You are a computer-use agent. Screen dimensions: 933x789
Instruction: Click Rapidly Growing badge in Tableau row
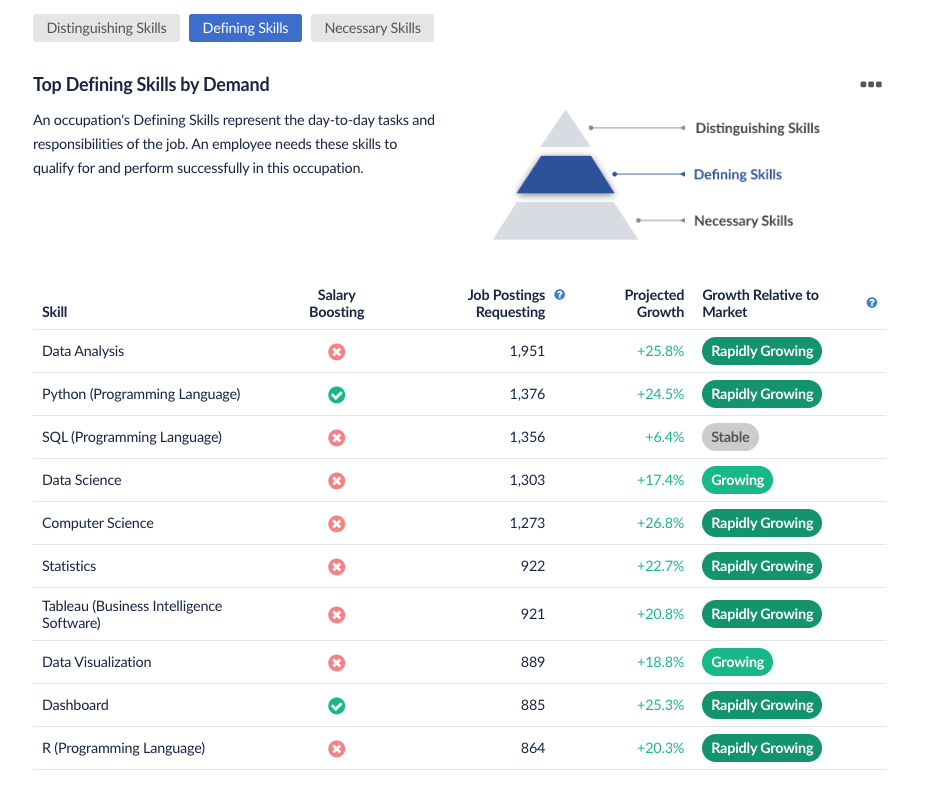coord(762,614)
